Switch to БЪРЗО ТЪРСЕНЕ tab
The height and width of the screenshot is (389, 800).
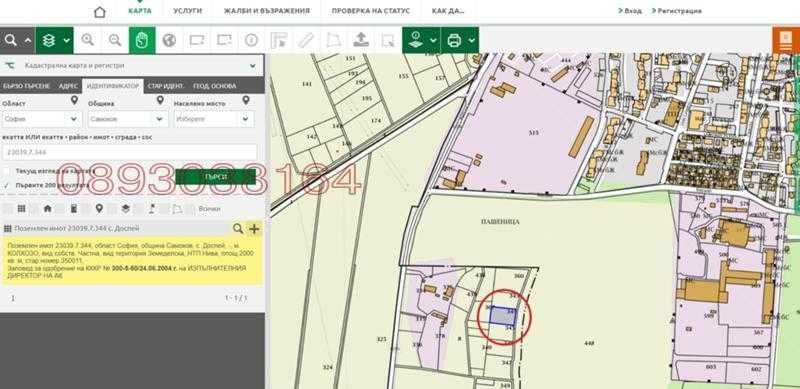27,86
